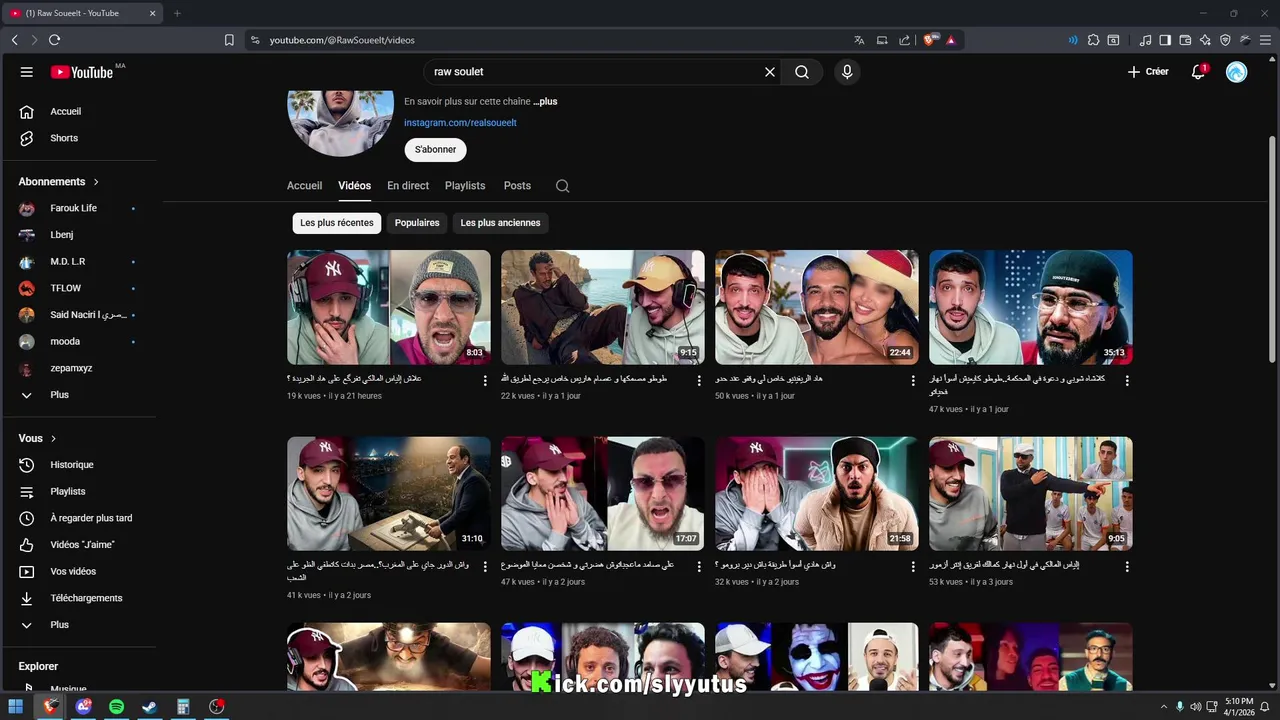Reload the page with refresh icon
This screenshot has height=720, width=1280.
pos(54,40)
